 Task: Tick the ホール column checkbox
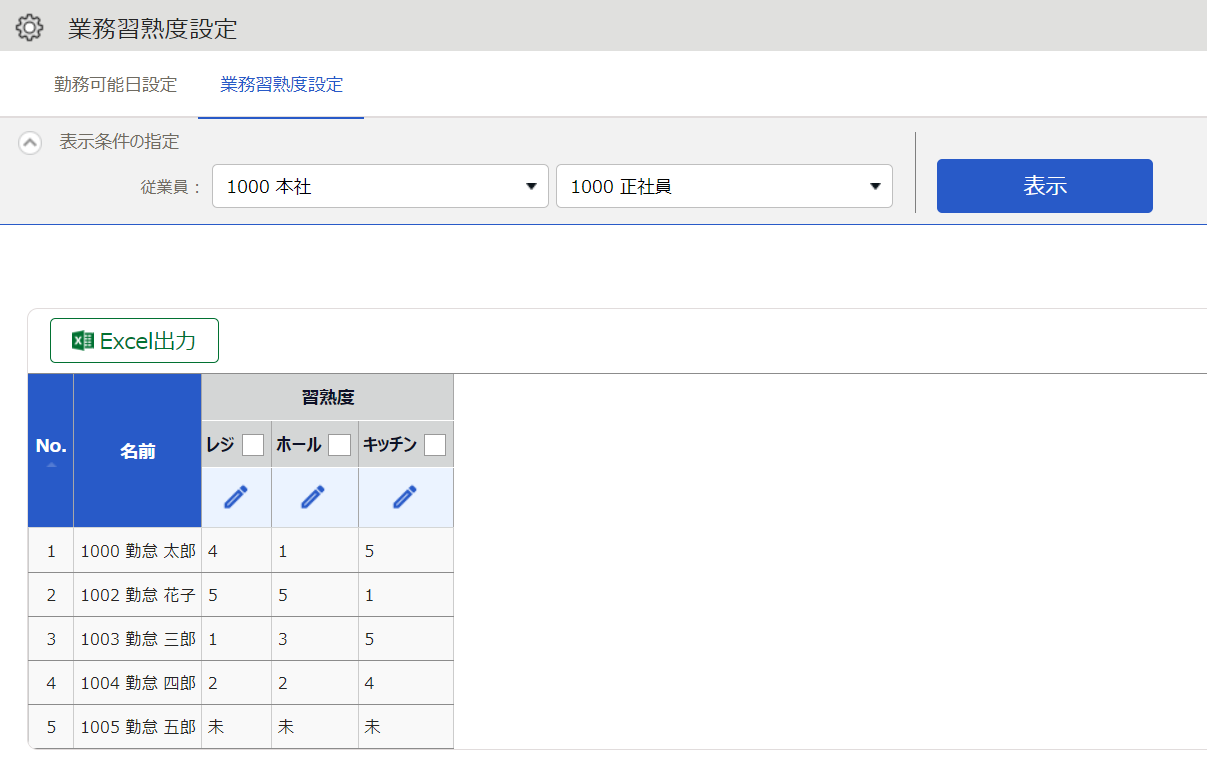click(x=340, y=445)
